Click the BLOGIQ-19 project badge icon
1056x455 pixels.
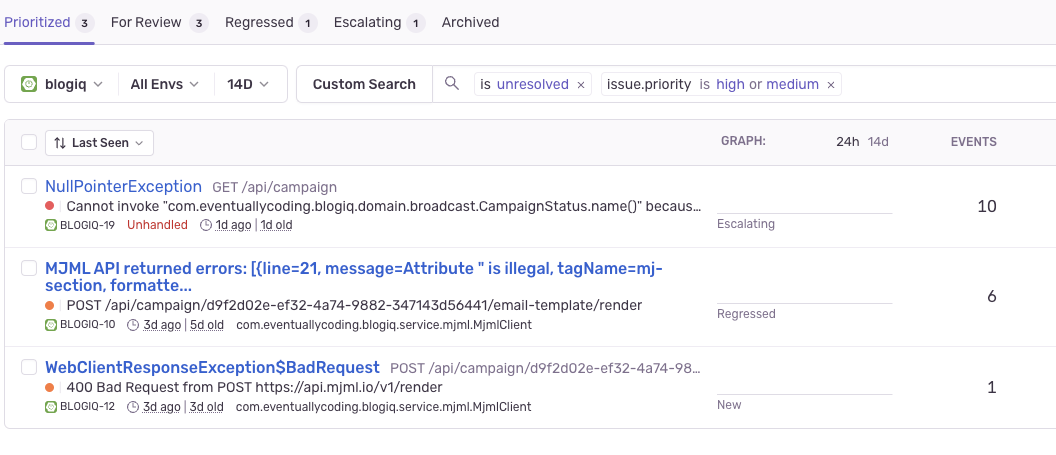[52, 225]
